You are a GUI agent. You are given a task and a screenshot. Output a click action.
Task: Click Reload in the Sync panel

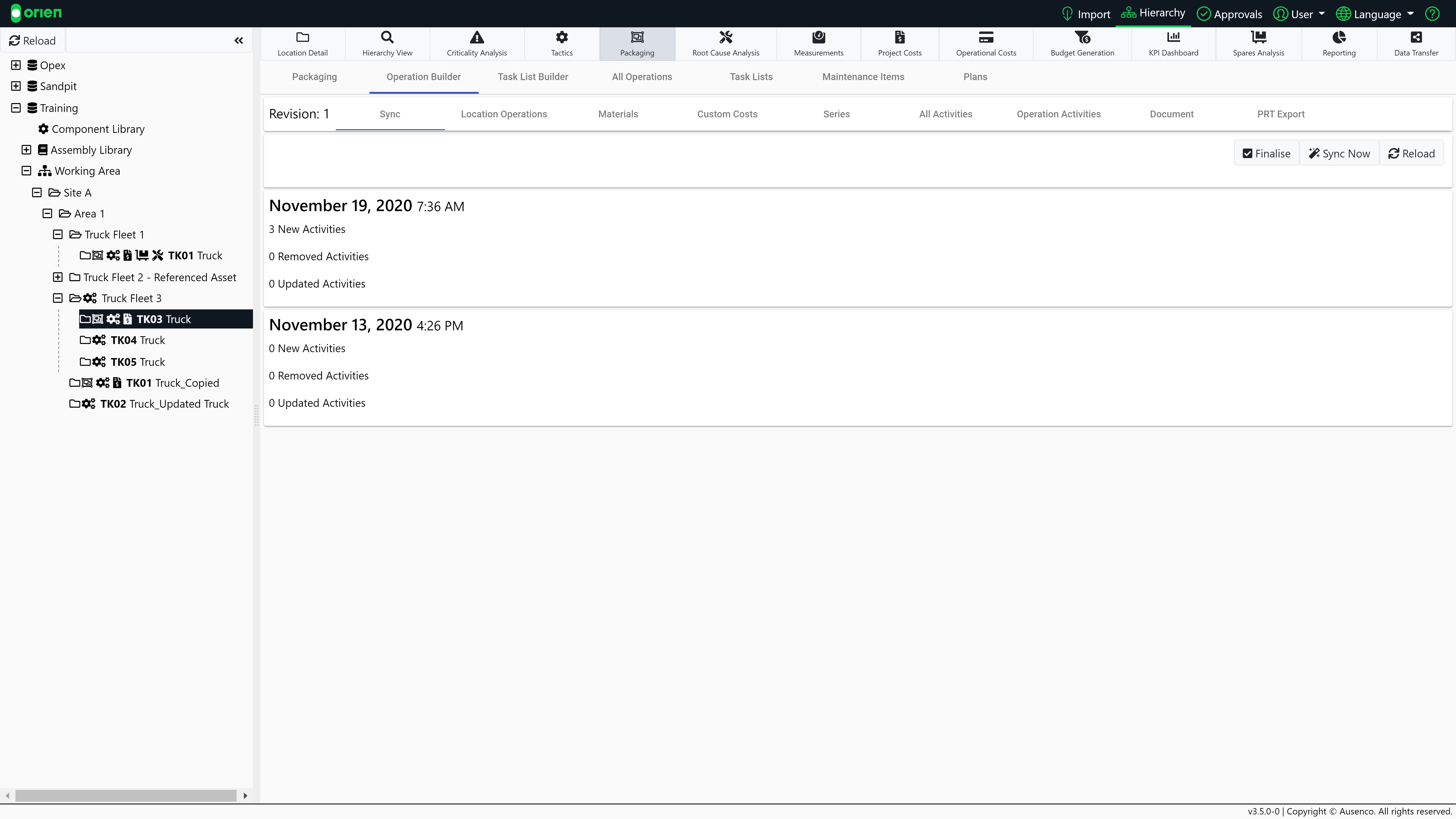pos(1411,153)
